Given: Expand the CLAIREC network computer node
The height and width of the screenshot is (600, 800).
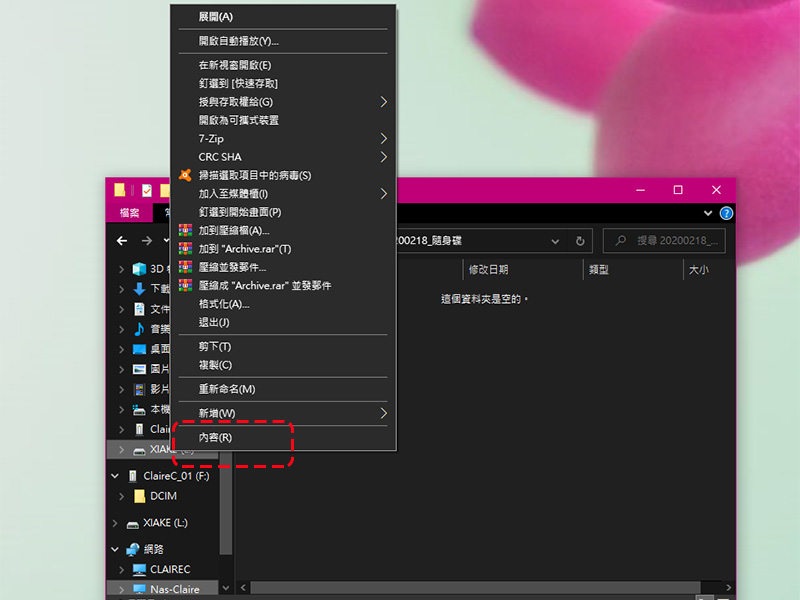Looking at the screenshot, I should [121, 569].
